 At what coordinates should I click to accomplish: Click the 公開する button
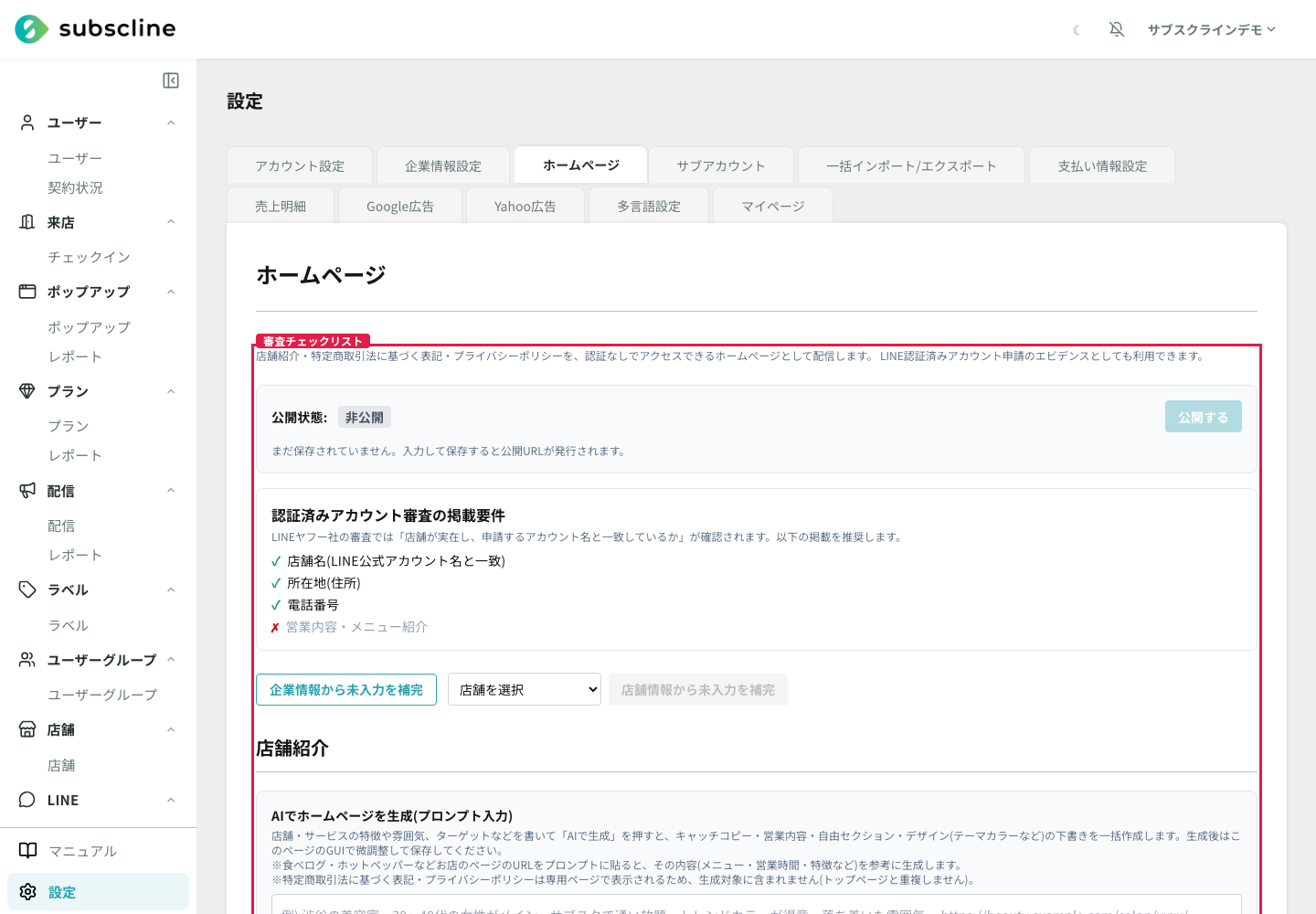[x=1204, y=417]
